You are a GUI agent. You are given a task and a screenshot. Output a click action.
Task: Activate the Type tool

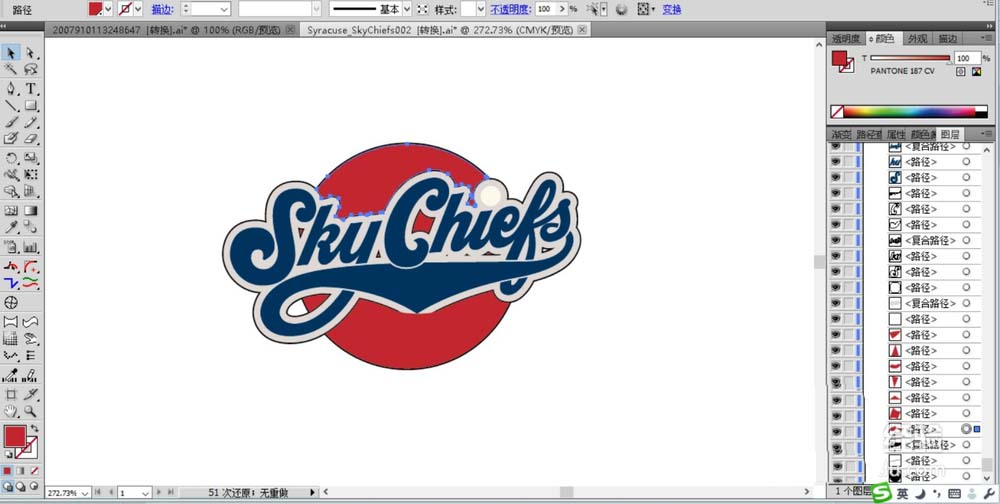(31, 89)
